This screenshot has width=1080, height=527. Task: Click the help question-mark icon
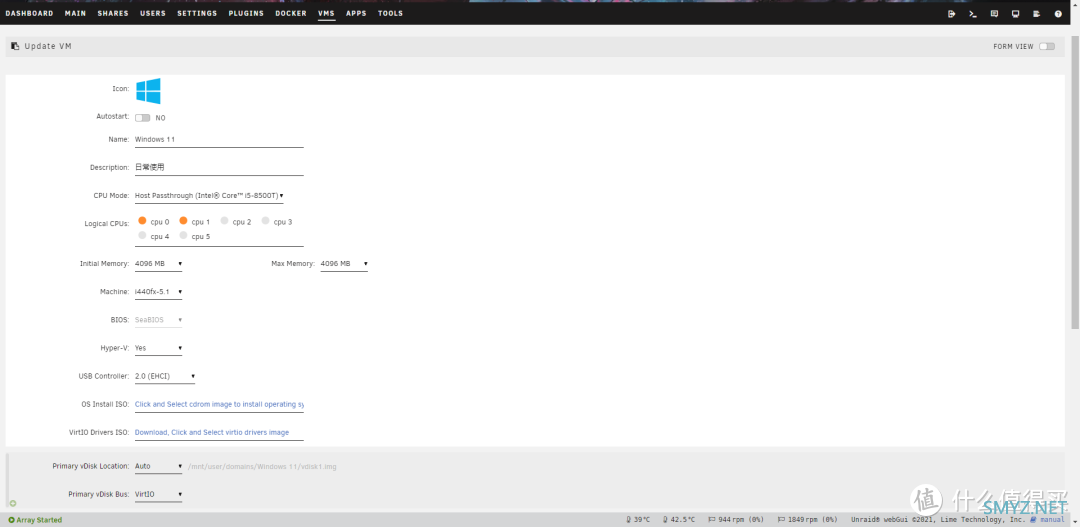[x=1058, y=14]
